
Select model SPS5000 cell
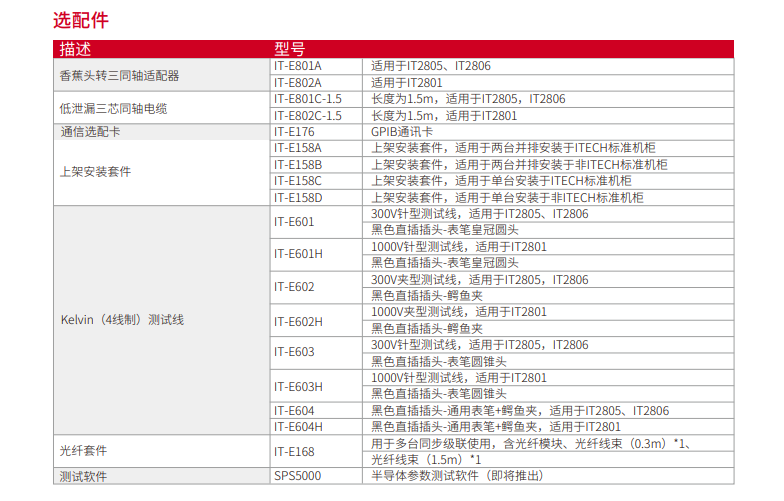pyautogui.click(x=316, y=476)
